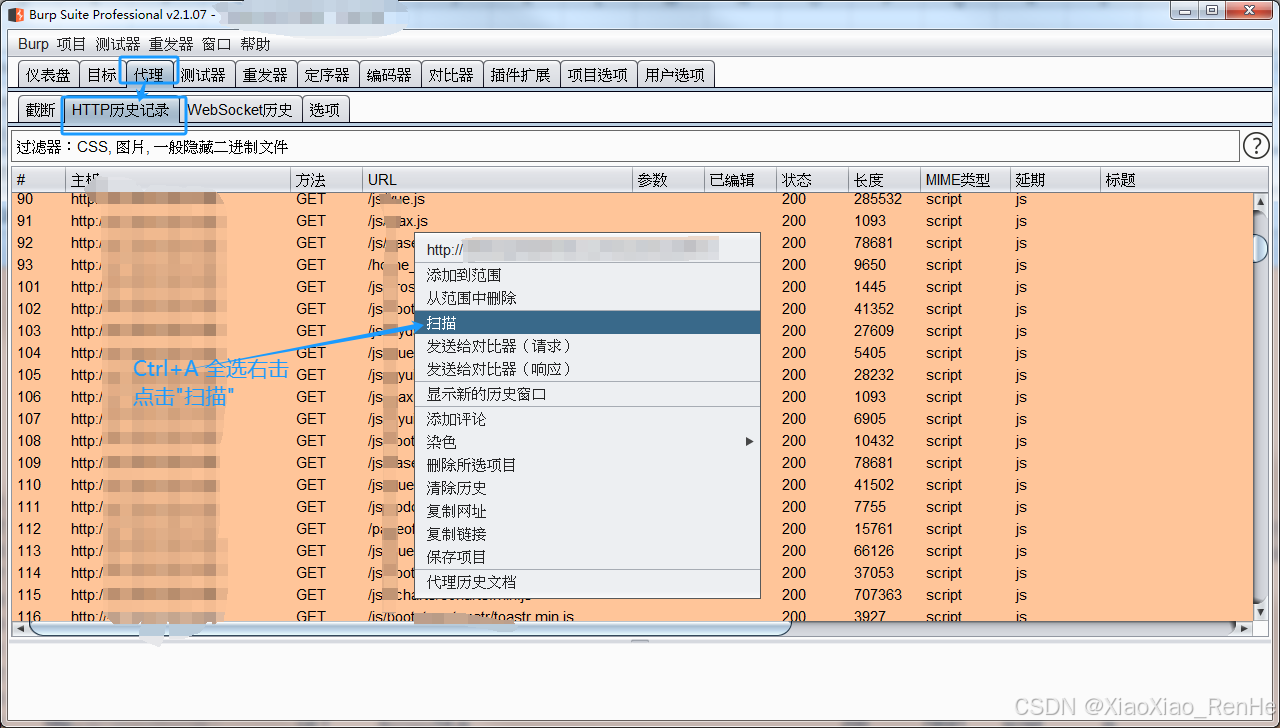Select the row with length 285532

pos(632,199)
